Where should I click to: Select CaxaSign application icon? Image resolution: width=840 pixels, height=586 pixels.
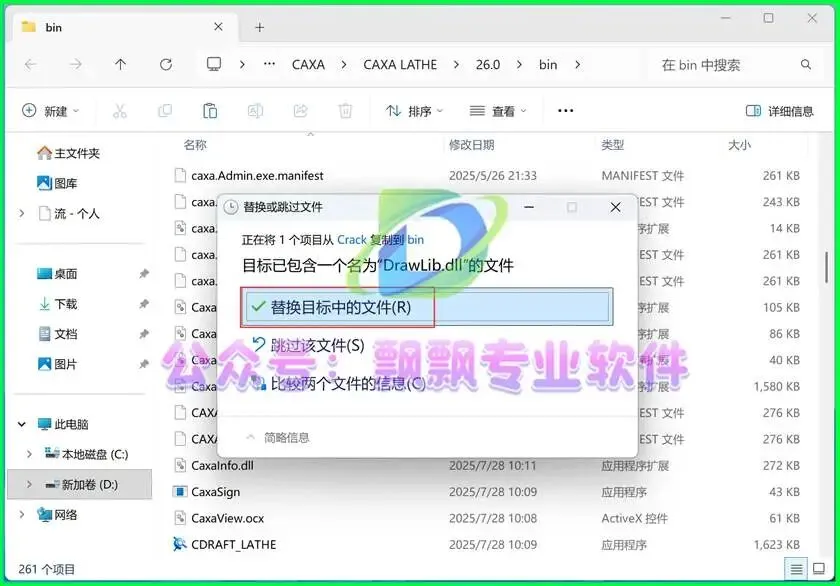179,491
